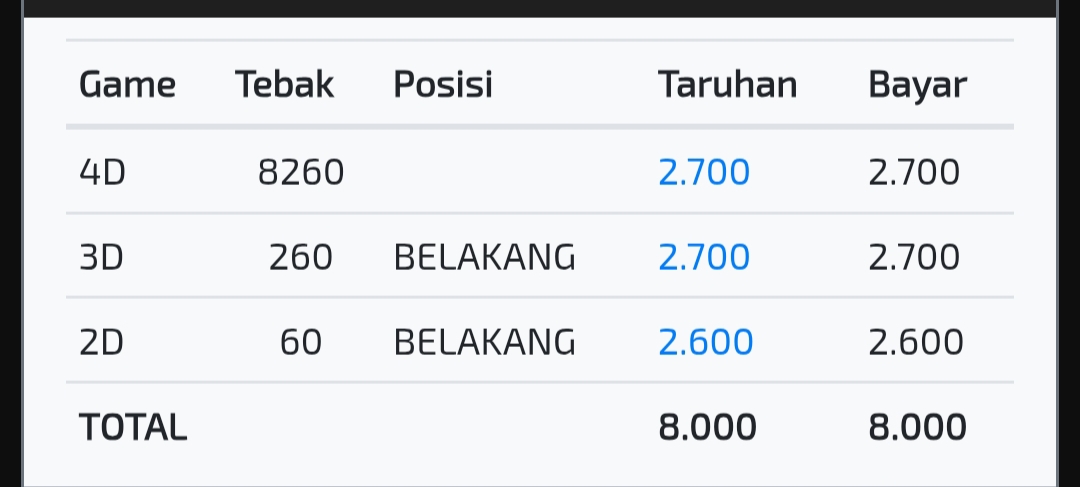Click the Bayar column header
Viewport: 1080px width, 487px height.
(917, 86)
